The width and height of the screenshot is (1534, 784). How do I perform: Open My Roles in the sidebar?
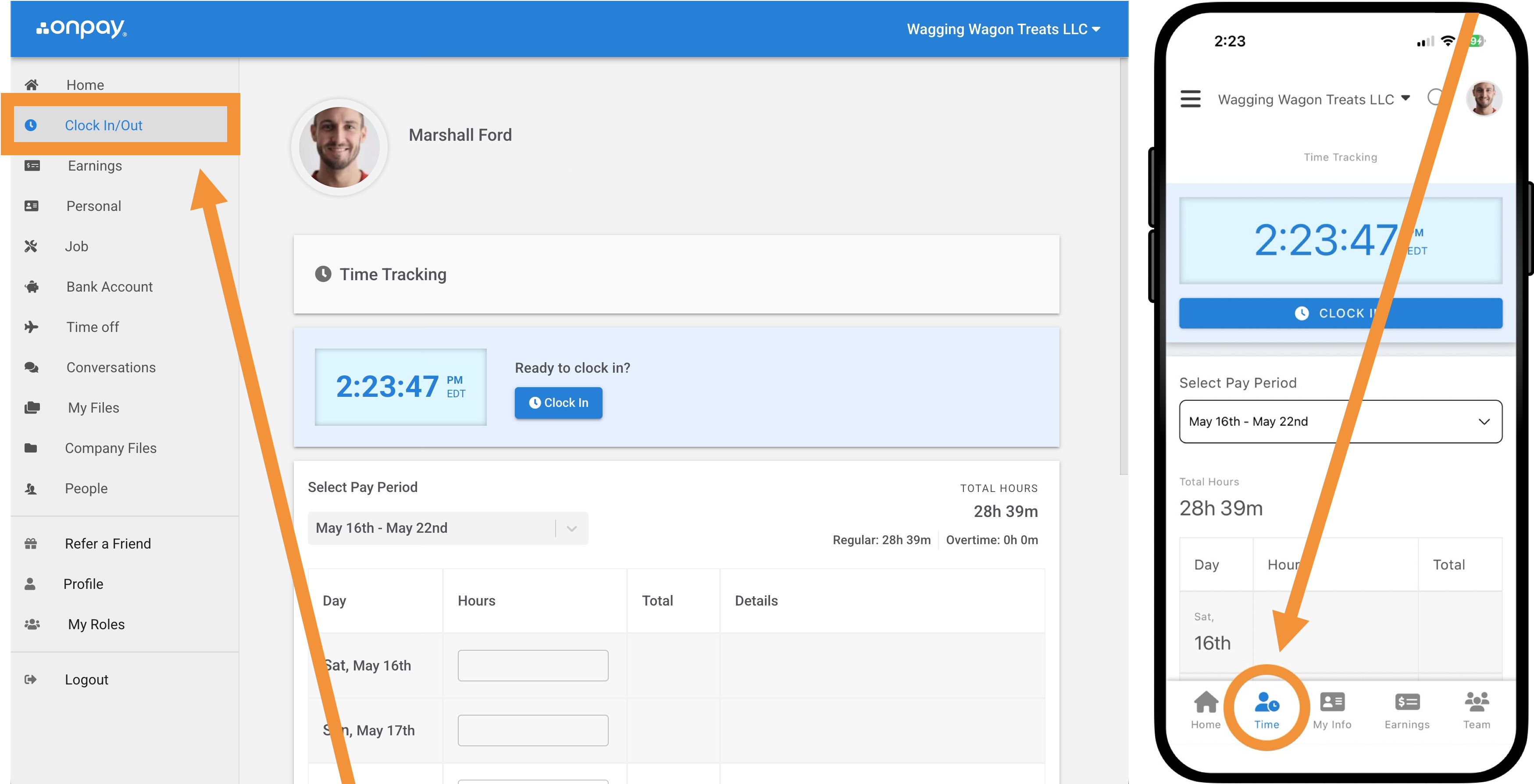click(96, 624)
